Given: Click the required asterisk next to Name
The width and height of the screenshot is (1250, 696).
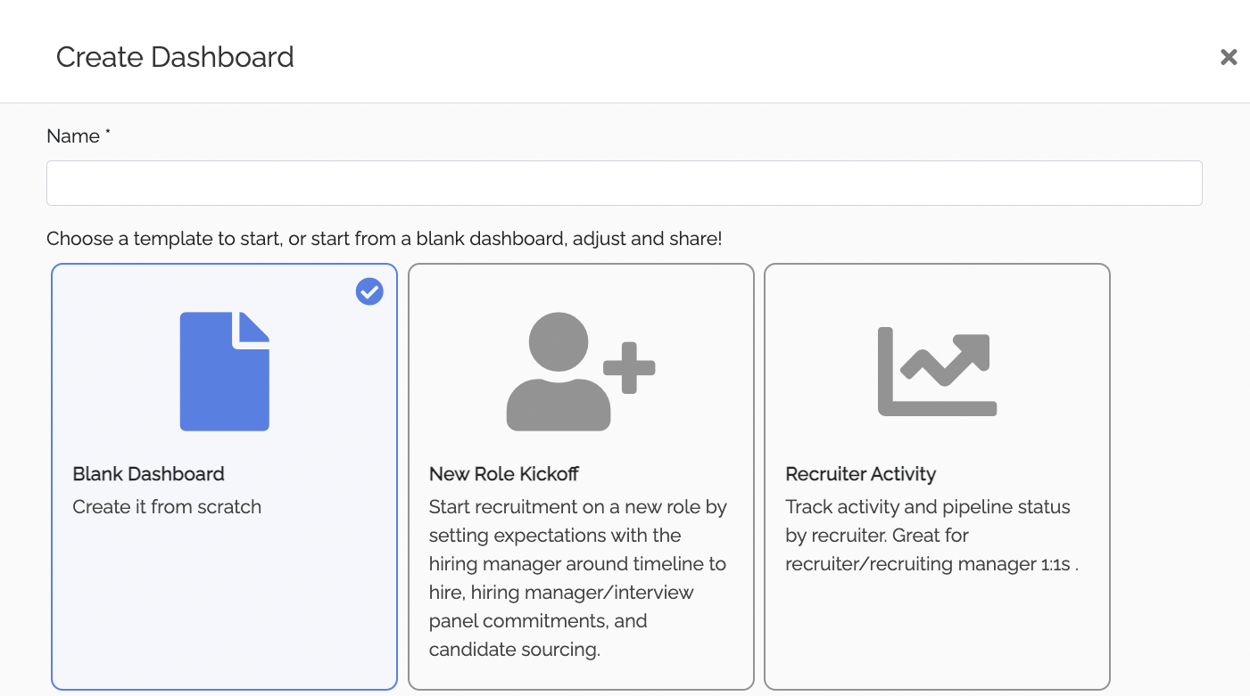Looking at the screenshot, I should tap(107, 130).
